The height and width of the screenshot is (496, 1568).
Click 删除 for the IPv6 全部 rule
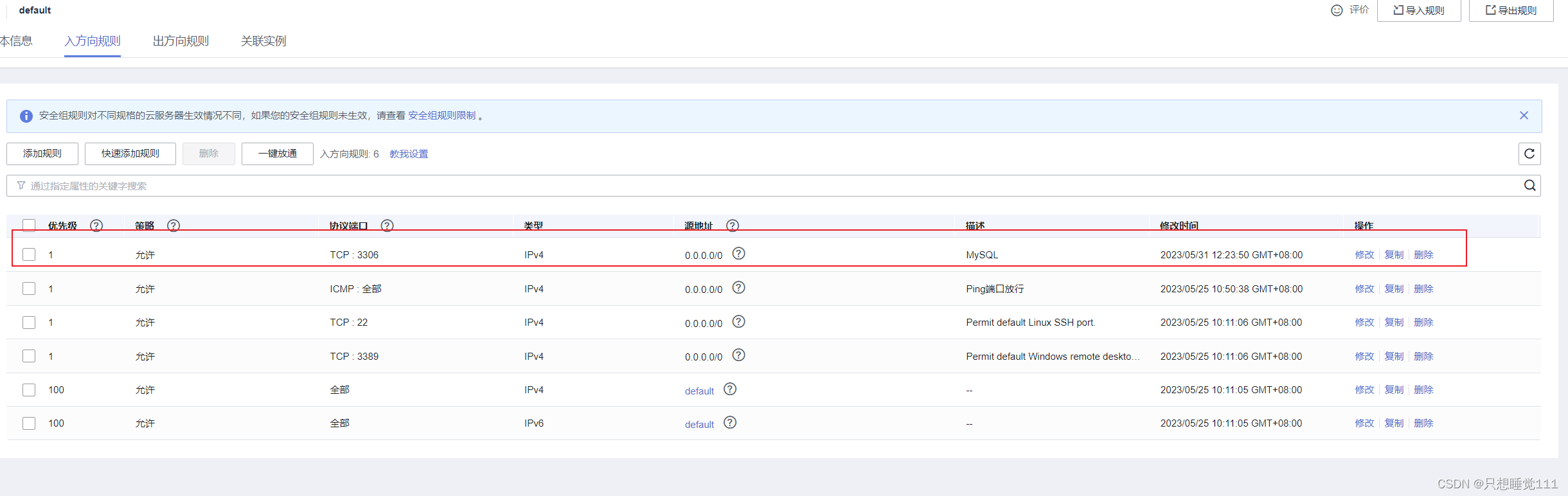(x=1423, y=423)
